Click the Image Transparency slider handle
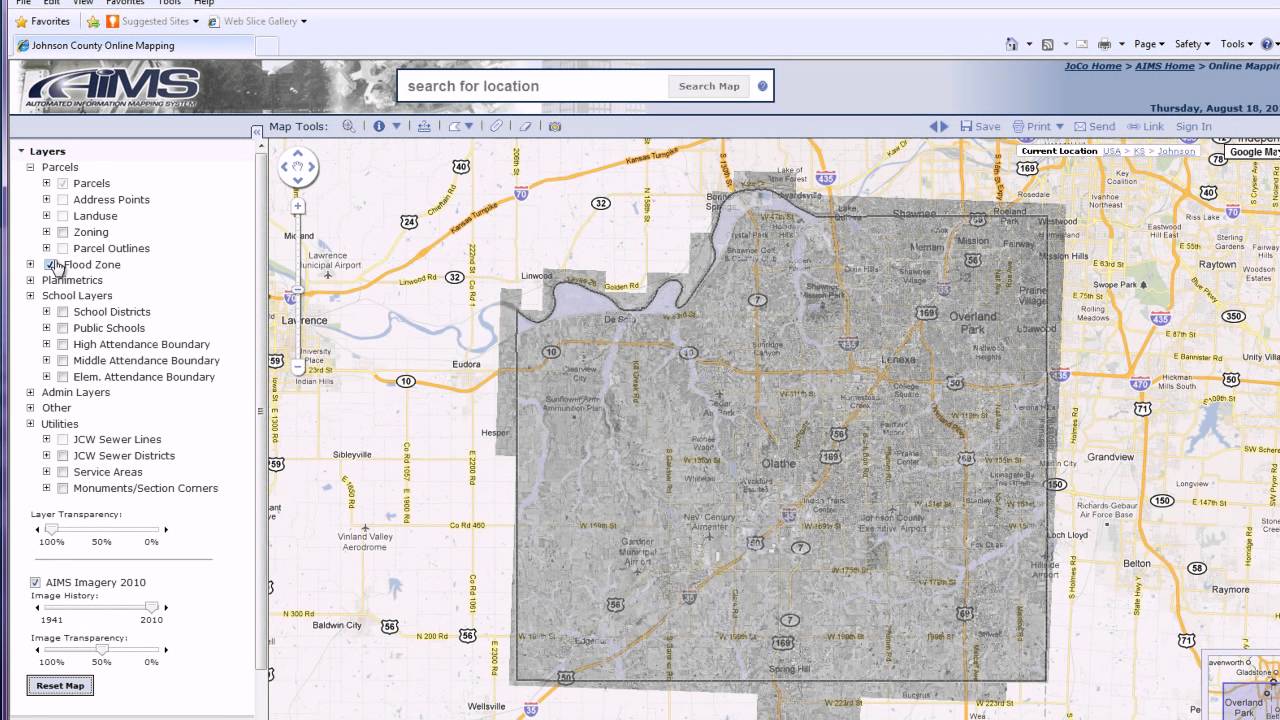The height and width of the screenshot is (720, 1280). click(101, 649)
